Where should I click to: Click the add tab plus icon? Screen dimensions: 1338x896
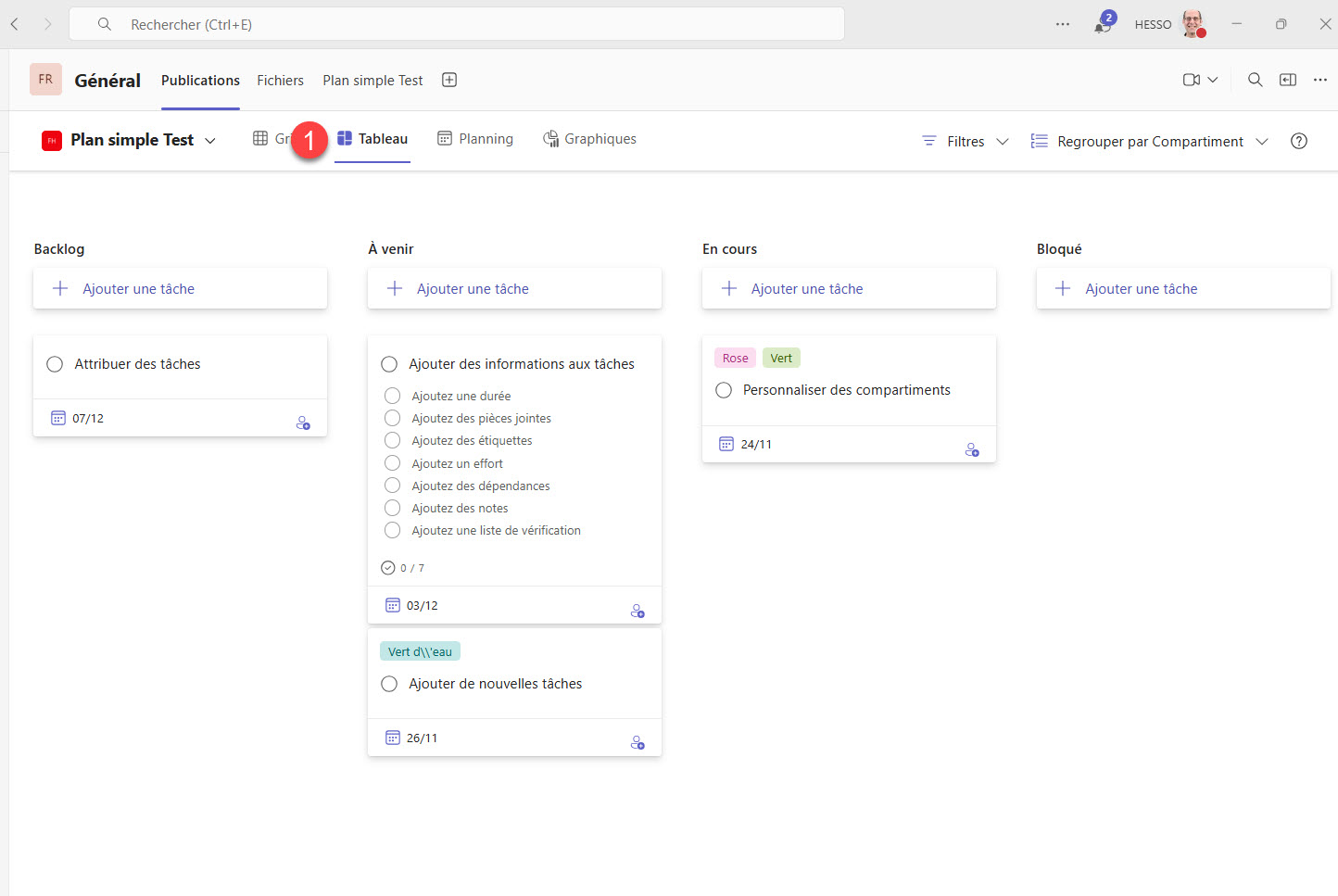pyautogui.click(x=449, y=81)
